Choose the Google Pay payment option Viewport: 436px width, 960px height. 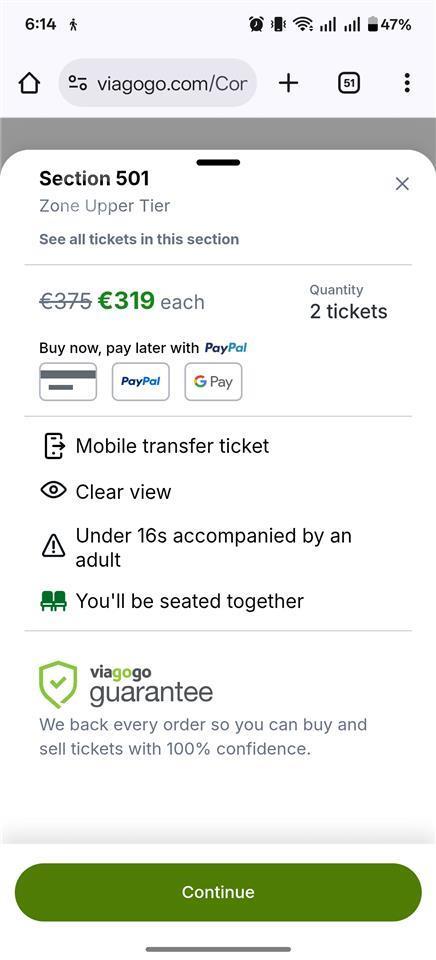[213, 381]
